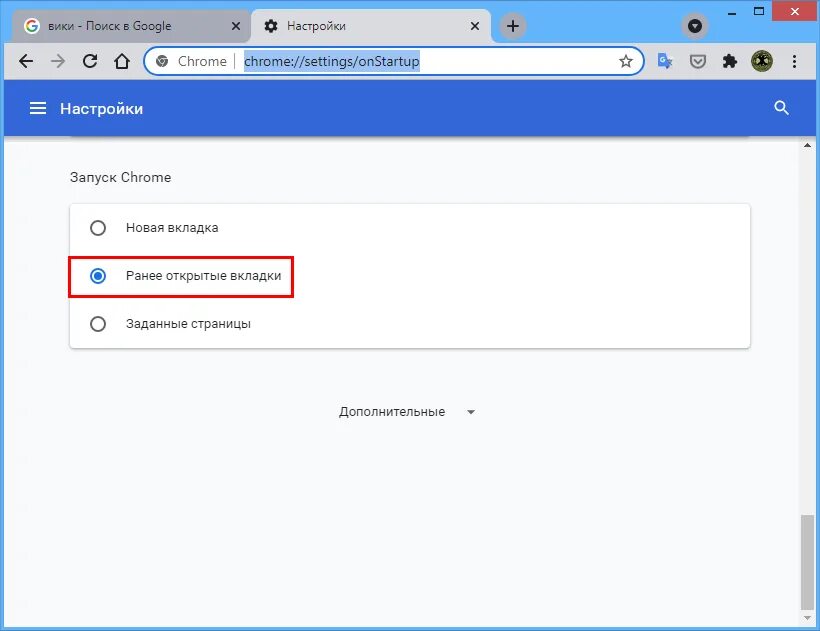The height and width of the screenshot is (631, 820).
Task: Click the Настройки header title
Action: [x=101, y=108]
